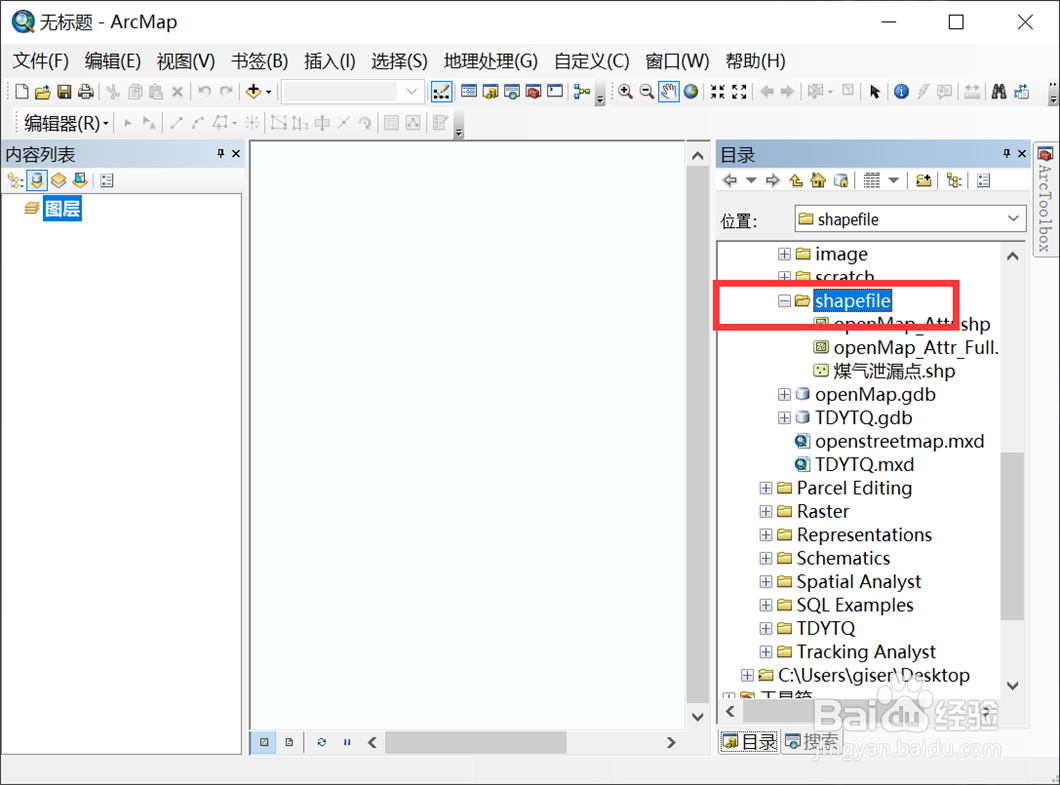Image resolution: width=1060 pixels, height=785 pixels.
Task: Open the Add Data dropdown arrow
Action: [269, 91]
